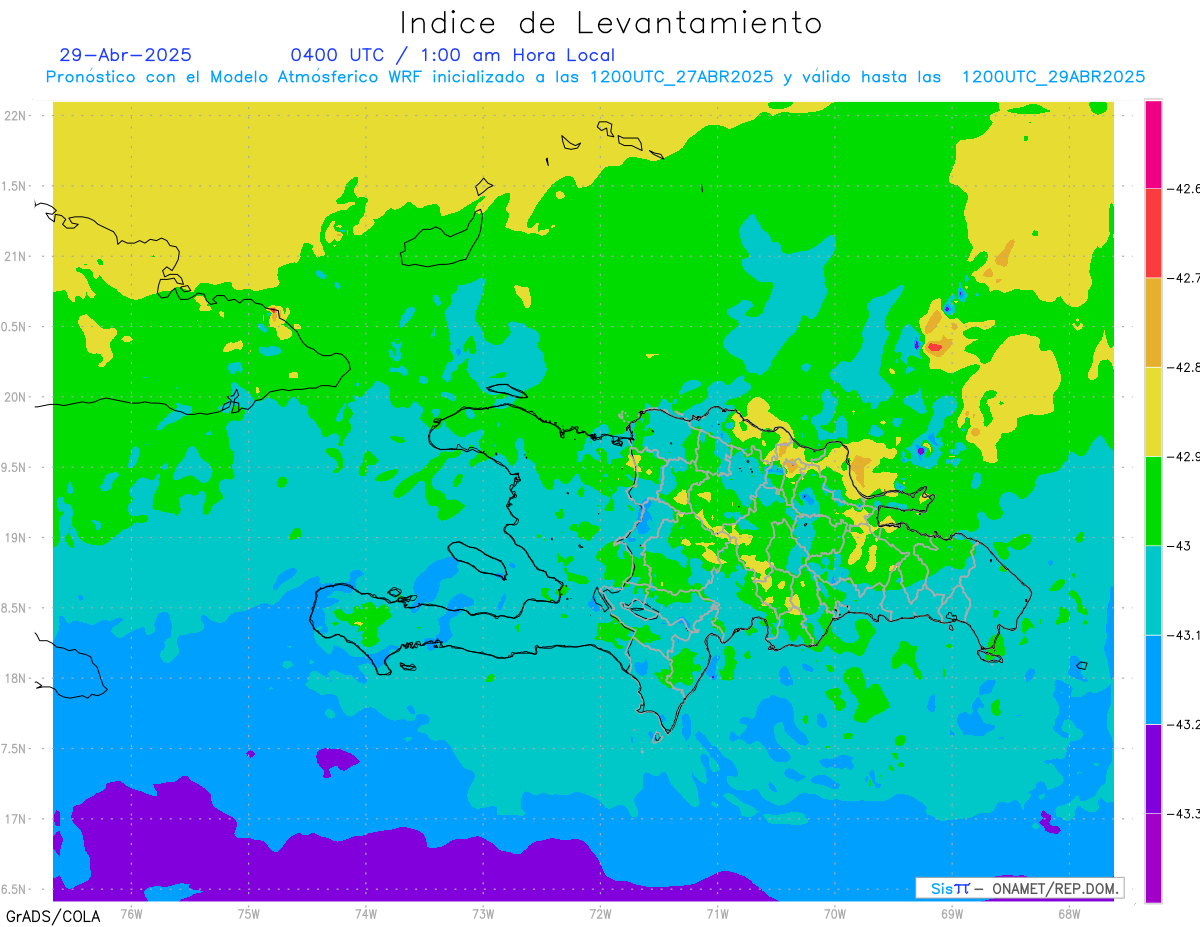
Task: Select the teal legend color swatch
Action: [1153, 590]
